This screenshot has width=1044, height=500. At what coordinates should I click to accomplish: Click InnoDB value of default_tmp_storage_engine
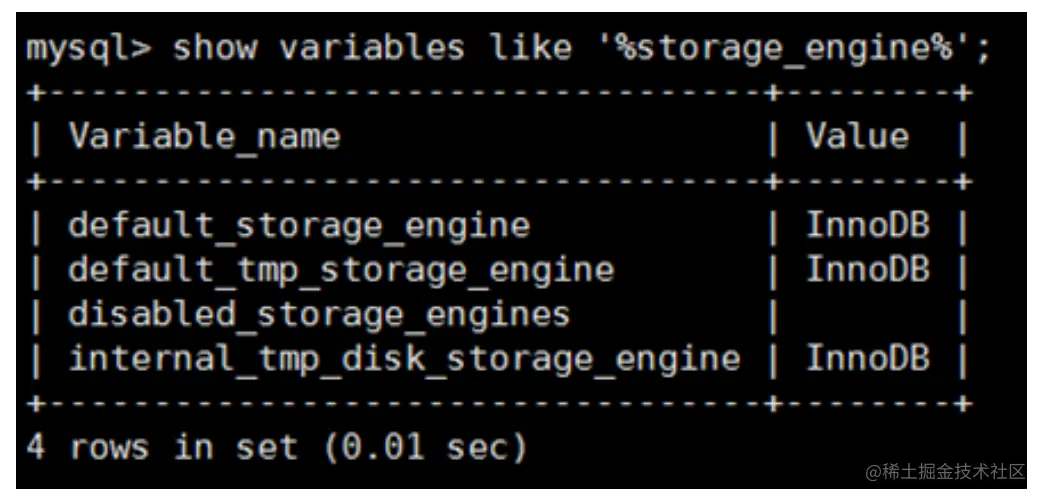[867, 270]
